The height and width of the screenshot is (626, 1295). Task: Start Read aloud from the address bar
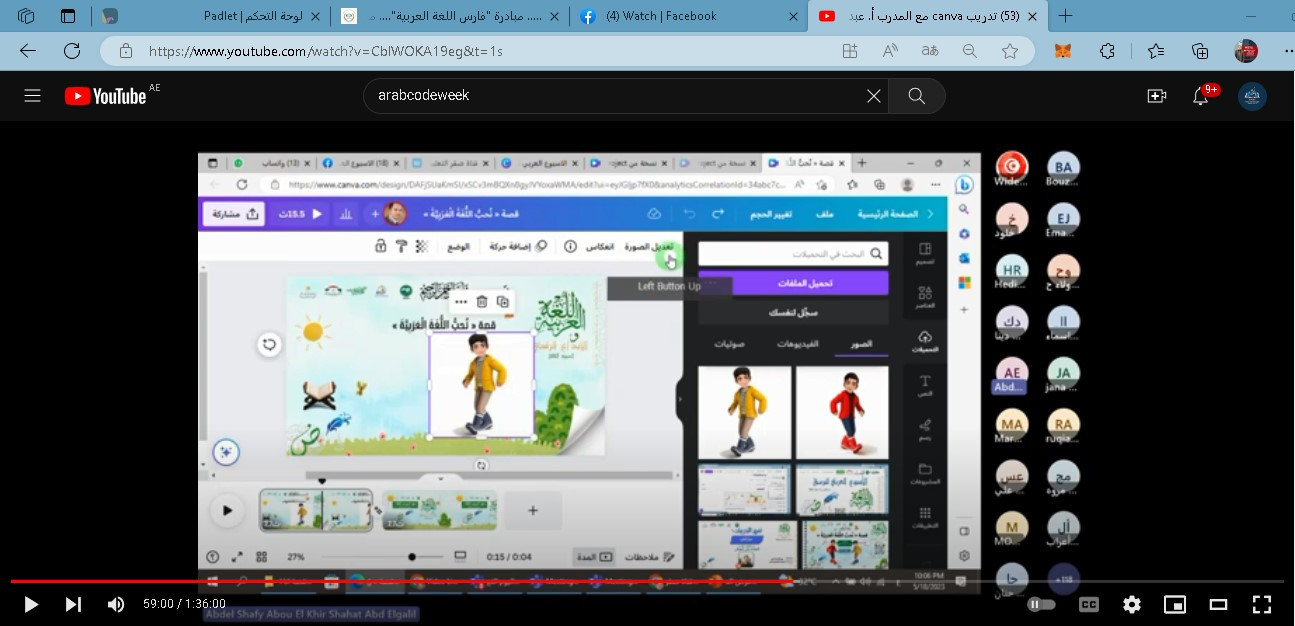point(890,51)
